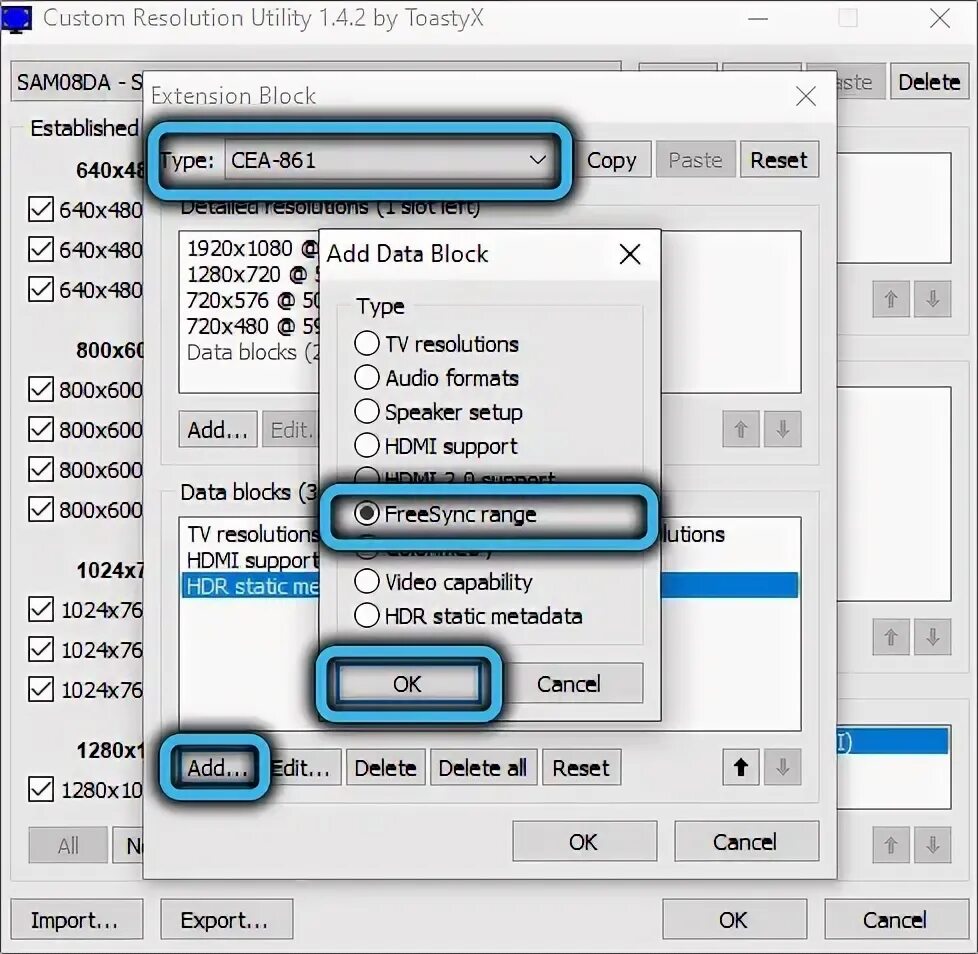Toggle the first 1024x768 checkbox
Viewport: 978px width, 954px height.
(x=41, y=609)
